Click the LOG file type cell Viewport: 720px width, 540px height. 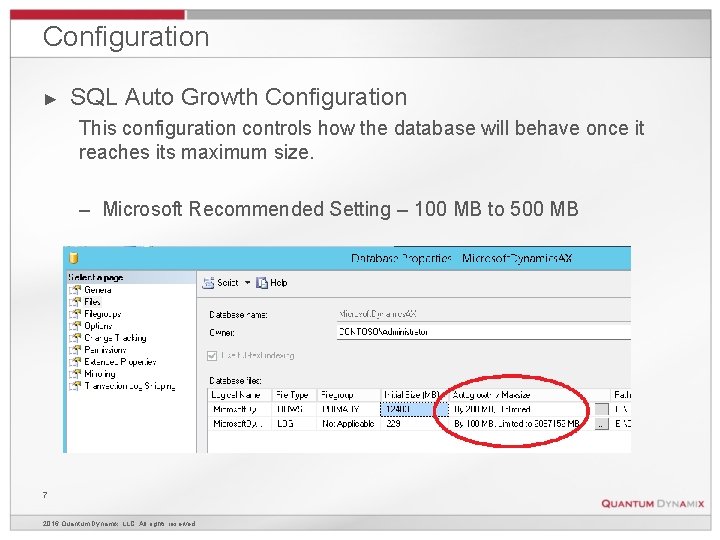(x=294, y=423)
